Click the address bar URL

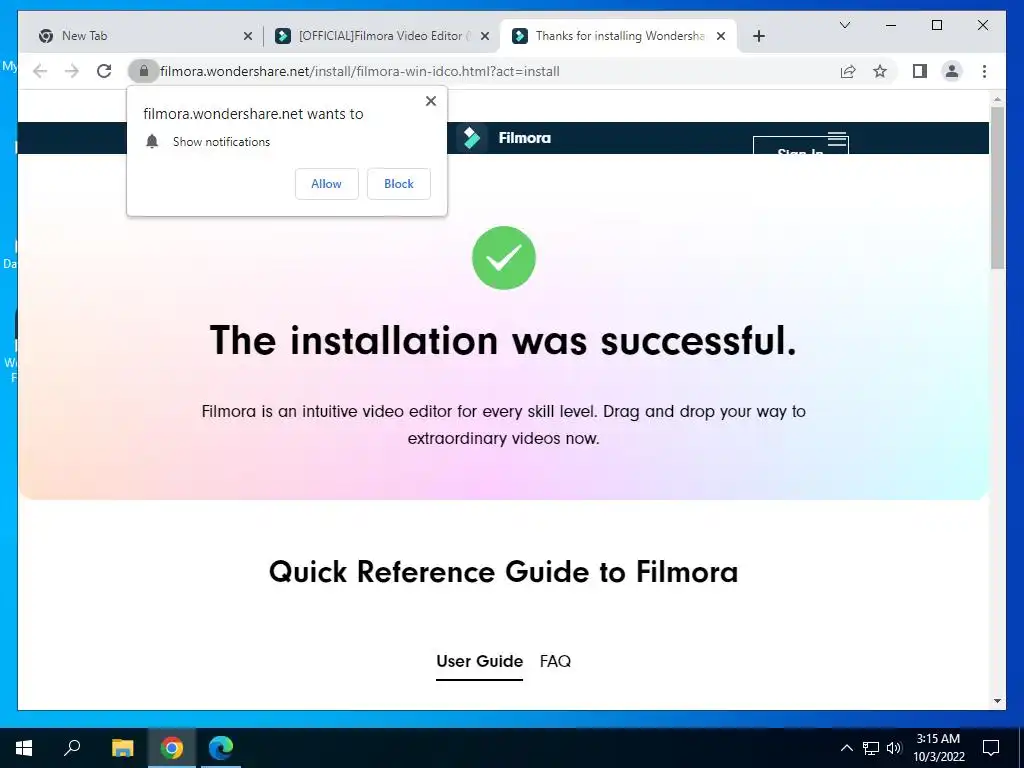[x=360, y=71]
